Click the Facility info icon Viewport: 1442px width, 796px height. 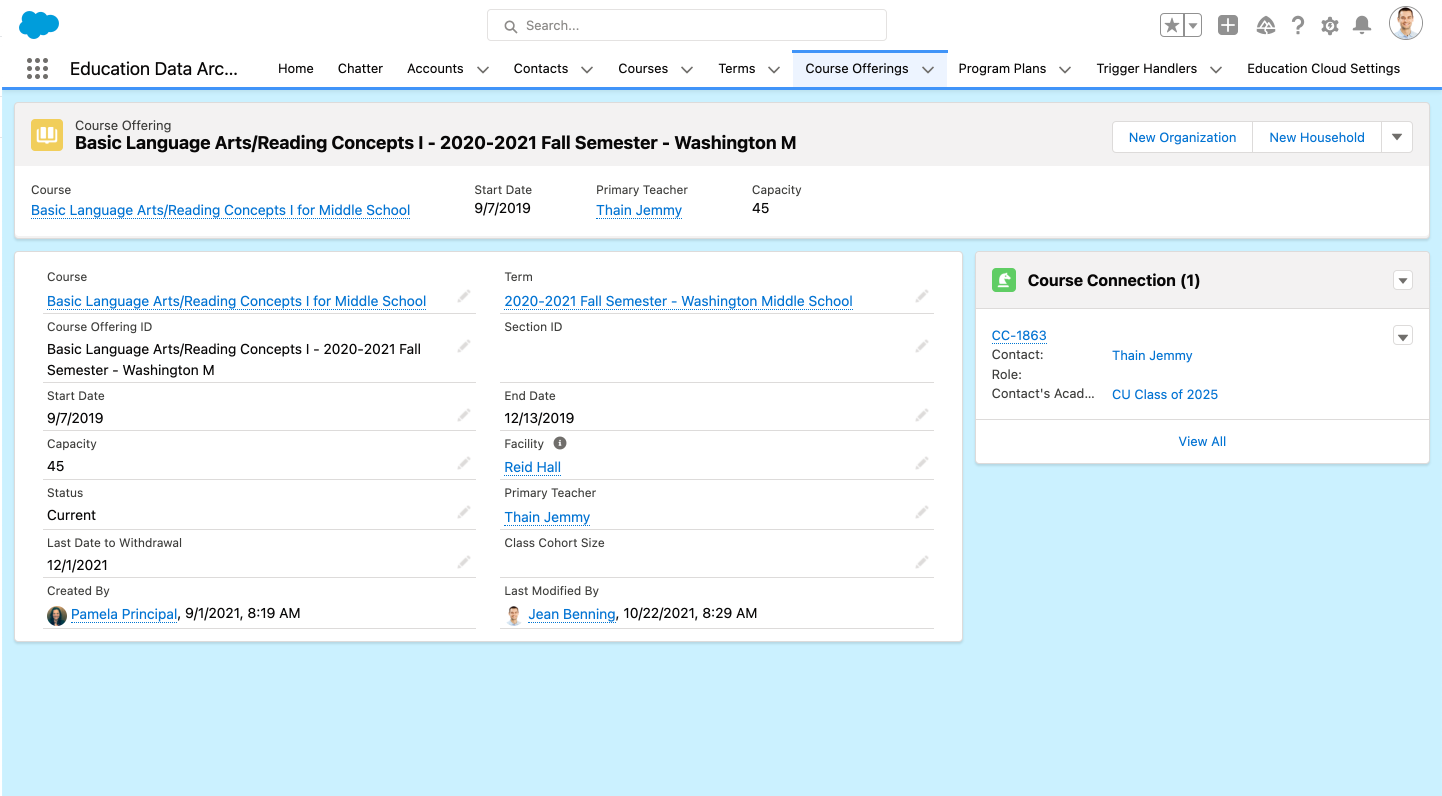coord(560,443)
